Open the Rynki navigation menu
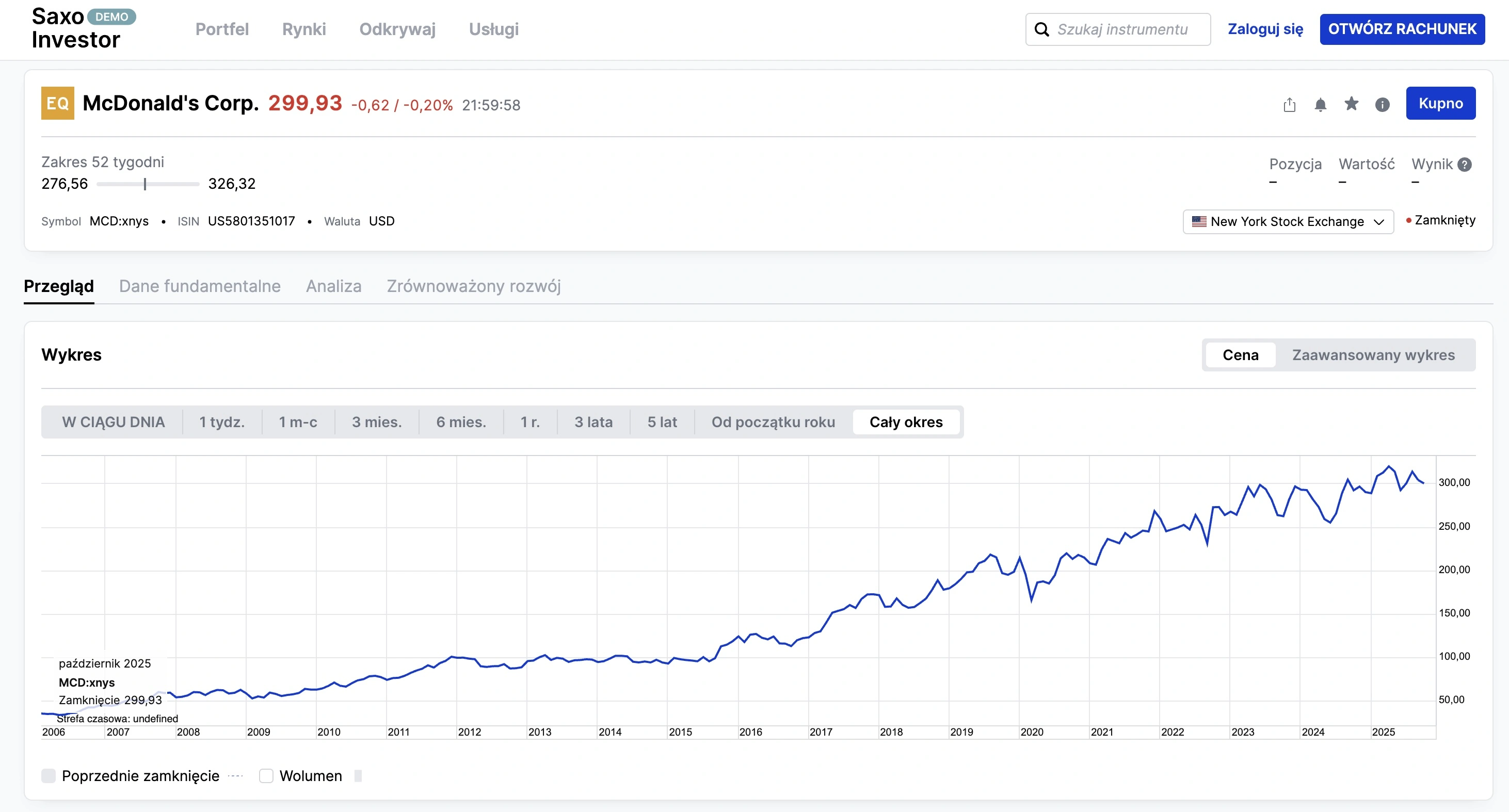Screen dimensions: 1509x812 click(x=303, y=29)
